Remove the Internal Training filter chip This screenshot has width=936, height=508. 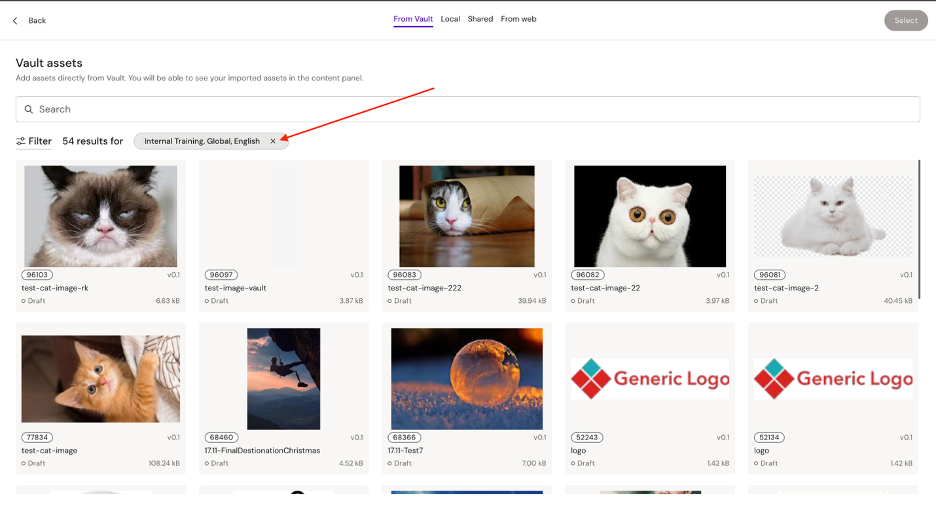(x=273, y=141)
